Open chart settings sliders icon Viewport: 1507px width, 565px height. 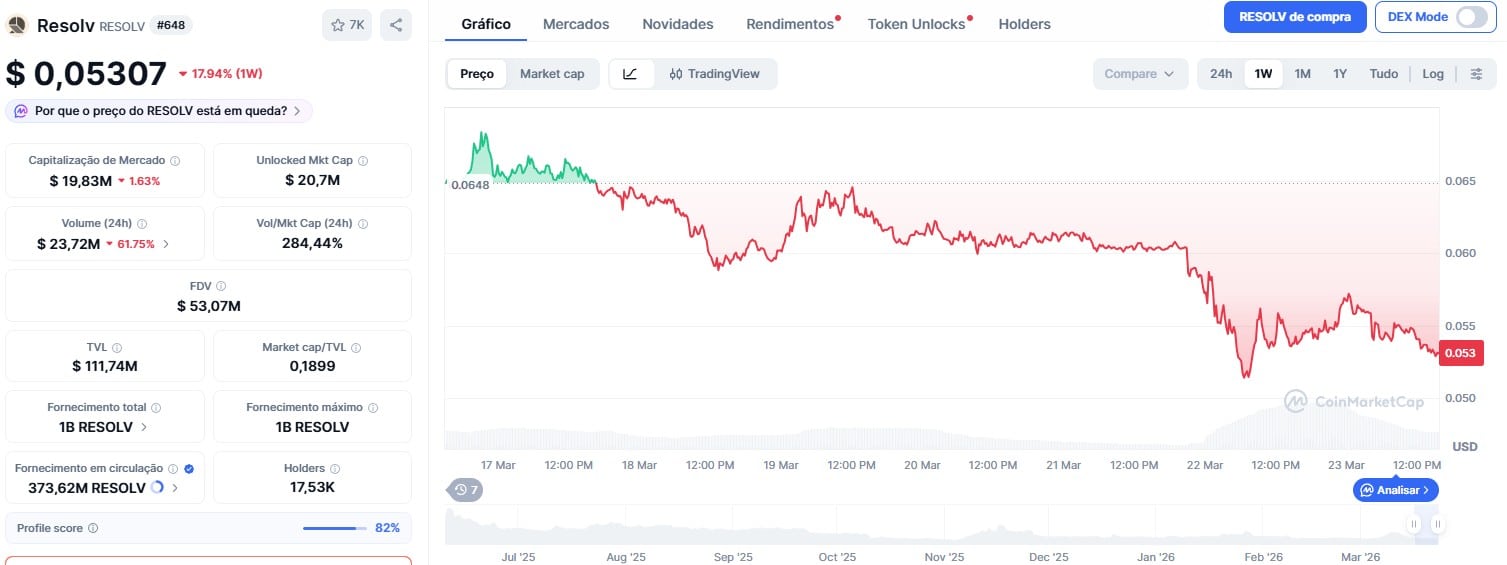pyautogui.click(x=1476, y=74)
